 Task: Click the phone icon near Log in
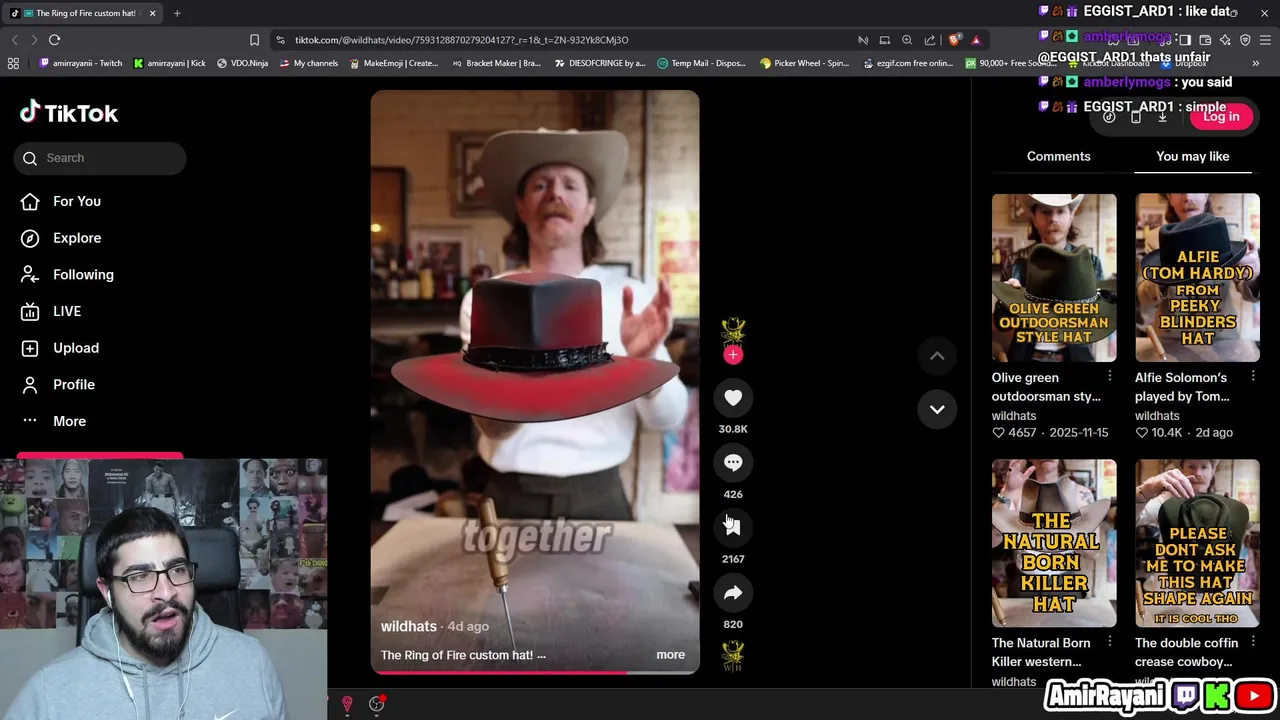tap(1136, 117)
